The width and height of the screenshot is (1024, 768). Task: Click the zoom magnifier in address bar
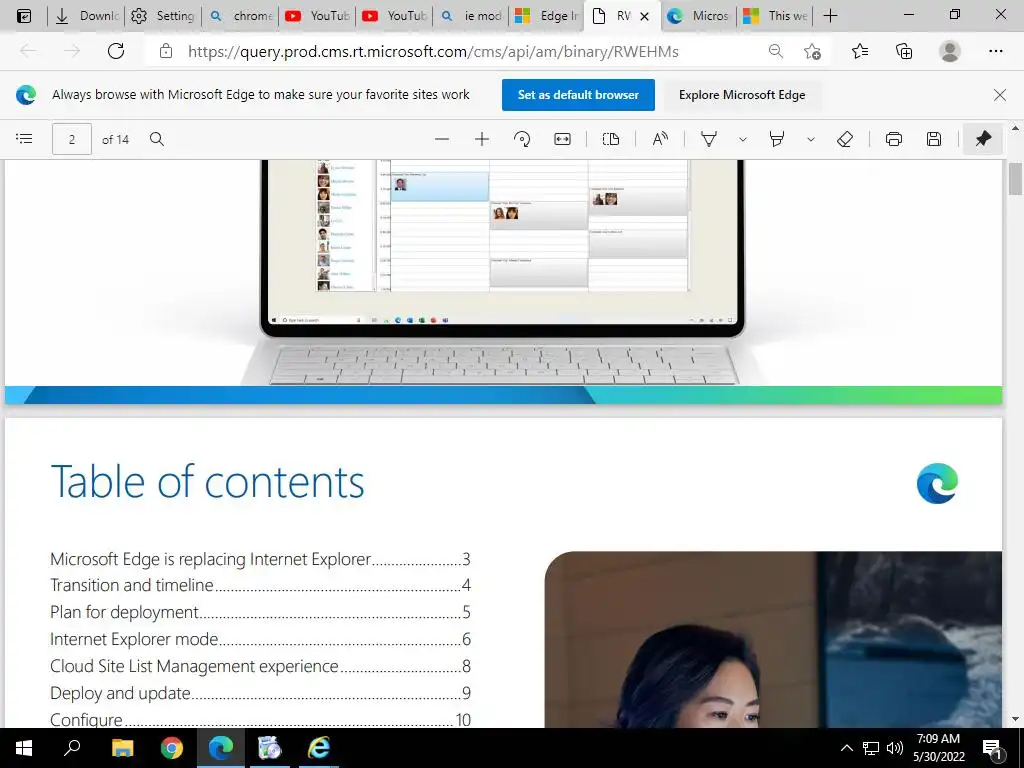775,51
